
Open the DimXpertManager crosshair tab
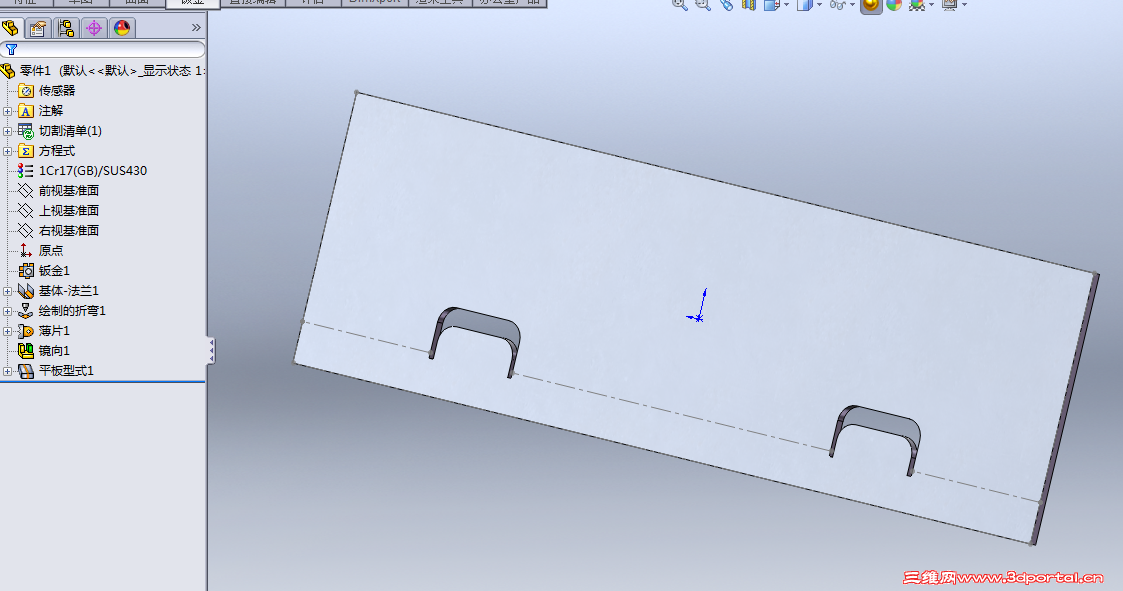94,28
